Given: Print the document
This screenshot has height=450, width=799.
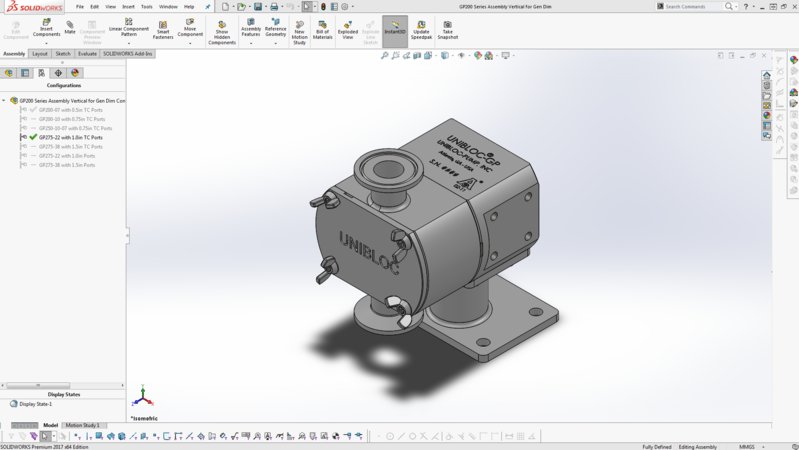Looking at the screenshot, I should click(x=274, y=7).
